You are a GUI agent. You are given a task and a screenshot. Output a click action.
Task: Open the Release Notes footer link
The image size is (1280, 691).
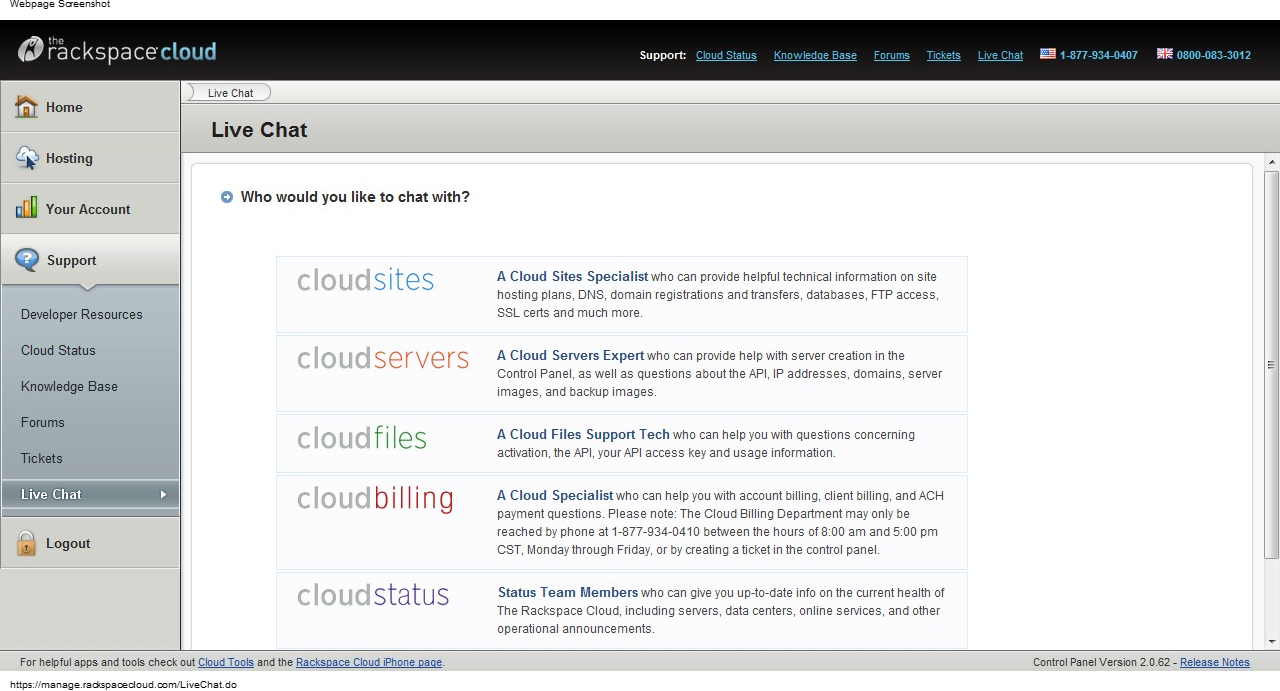[1215, 662]
